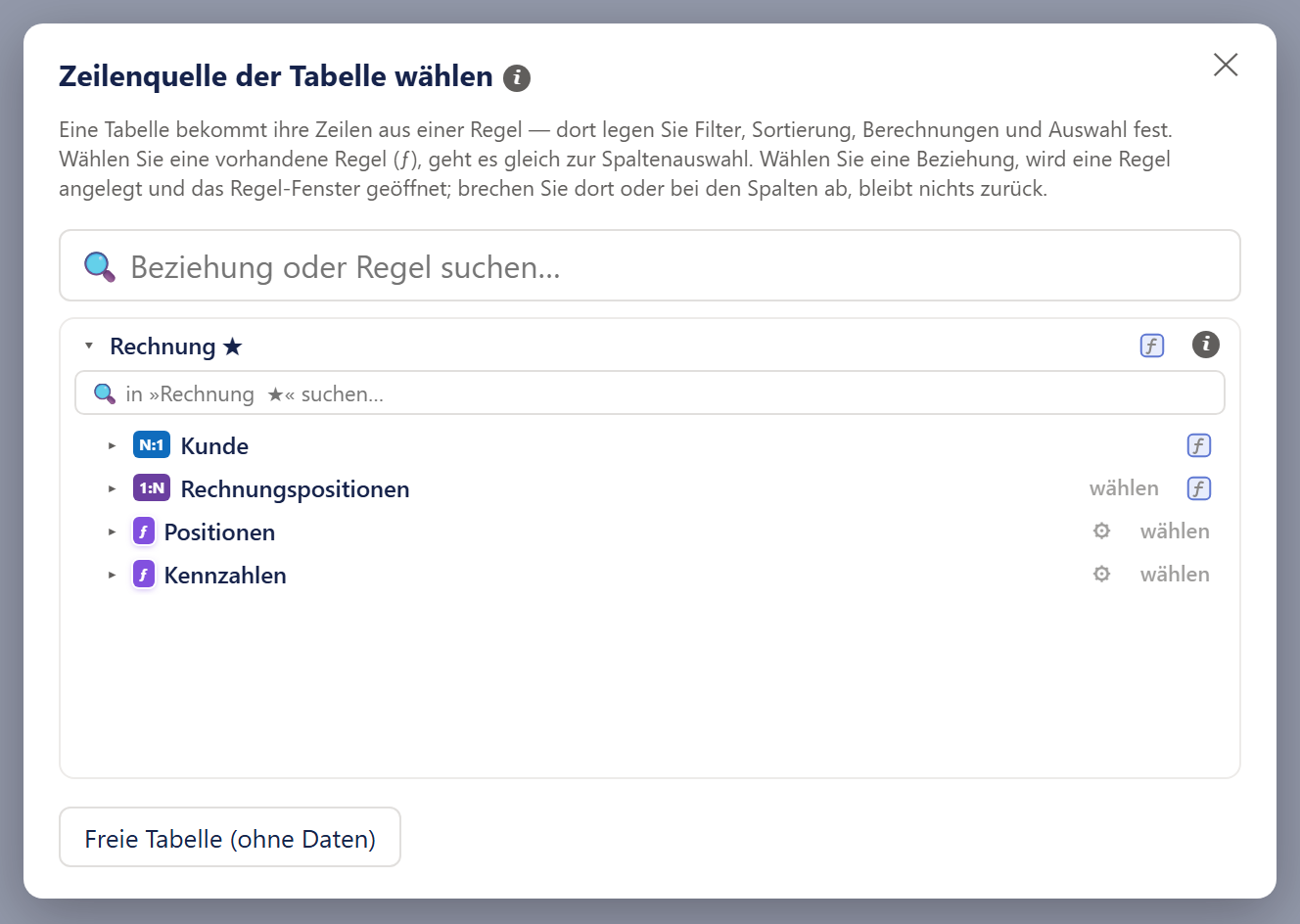Image resolution: width=1300 pixels, height=924 pixels.
Task: Click the function icon on Rechnungspositionen row
Action: pos(1199,488)
